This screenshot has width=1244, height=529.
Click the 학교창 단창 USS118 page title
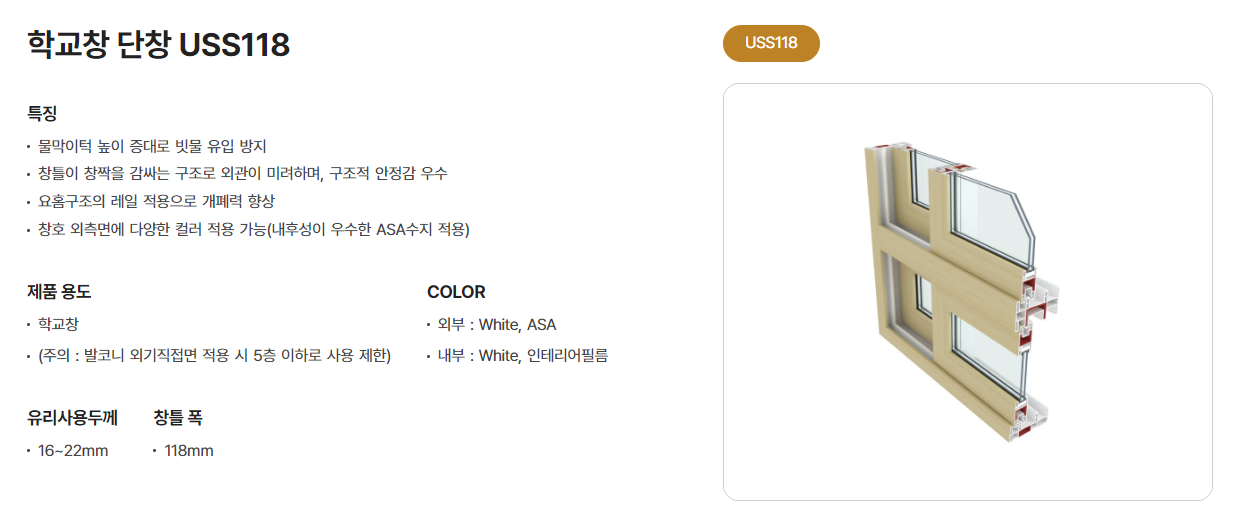(x=158, y=45)
